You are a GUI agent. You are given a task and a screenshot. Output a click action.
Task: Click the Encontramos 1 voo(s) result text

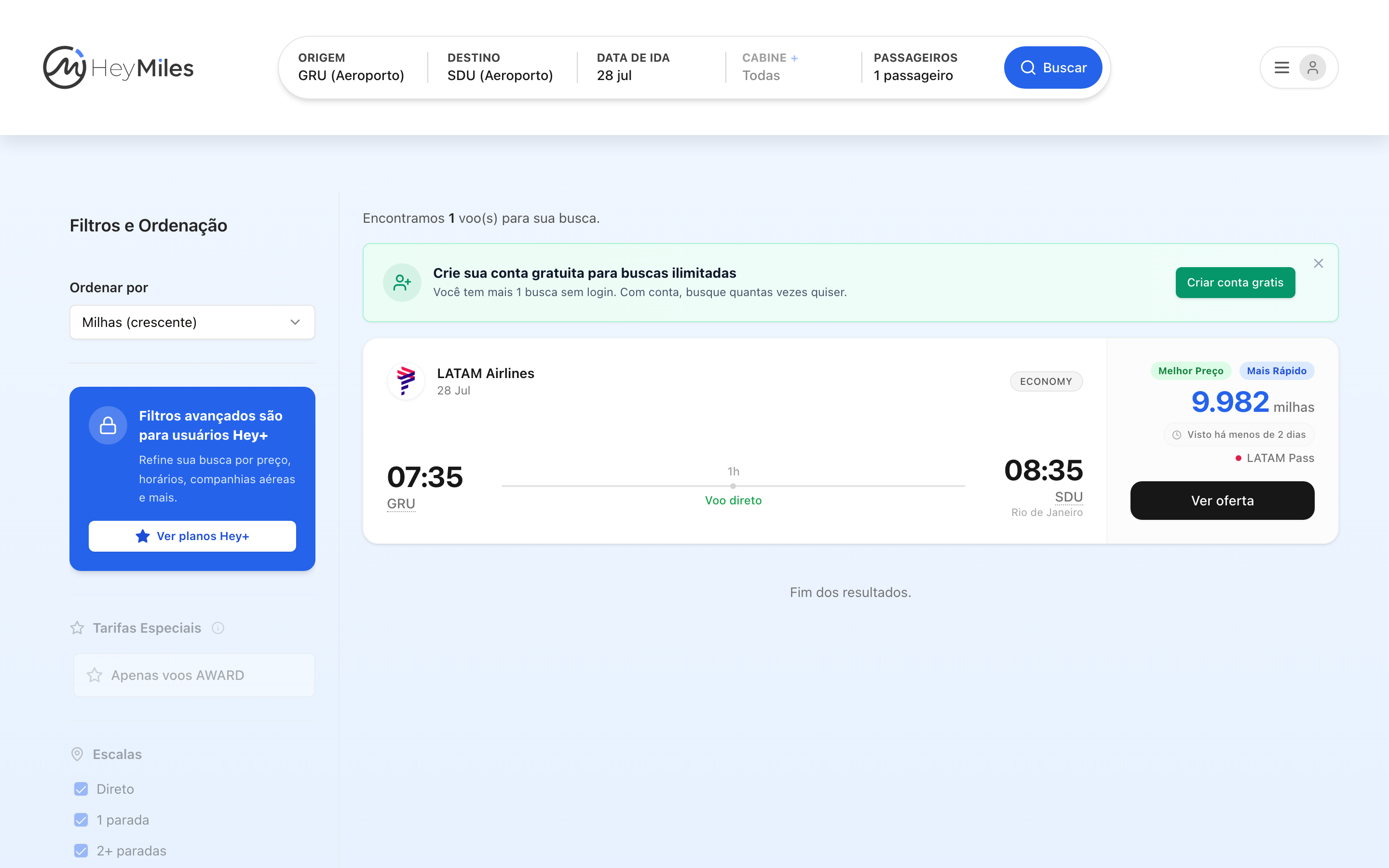(481, 218)
